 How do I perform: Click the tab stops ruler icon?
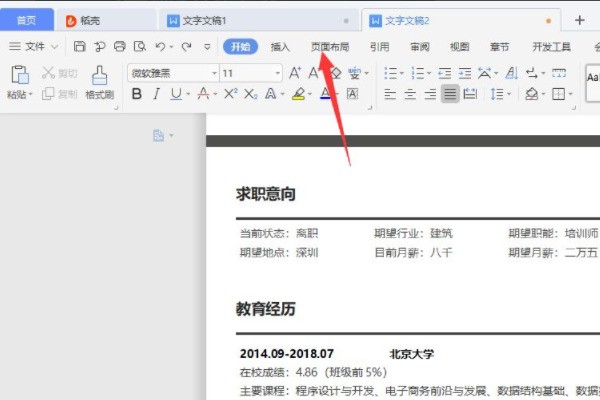tap(559, 73)
